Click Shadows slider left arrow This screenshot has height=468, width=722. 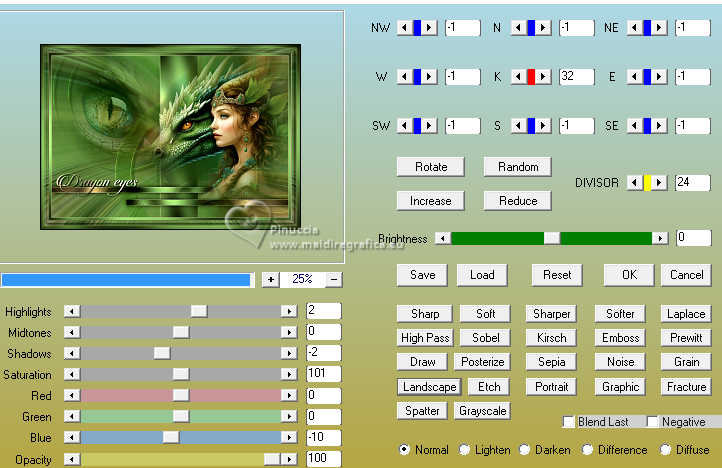tap(72, 353)
